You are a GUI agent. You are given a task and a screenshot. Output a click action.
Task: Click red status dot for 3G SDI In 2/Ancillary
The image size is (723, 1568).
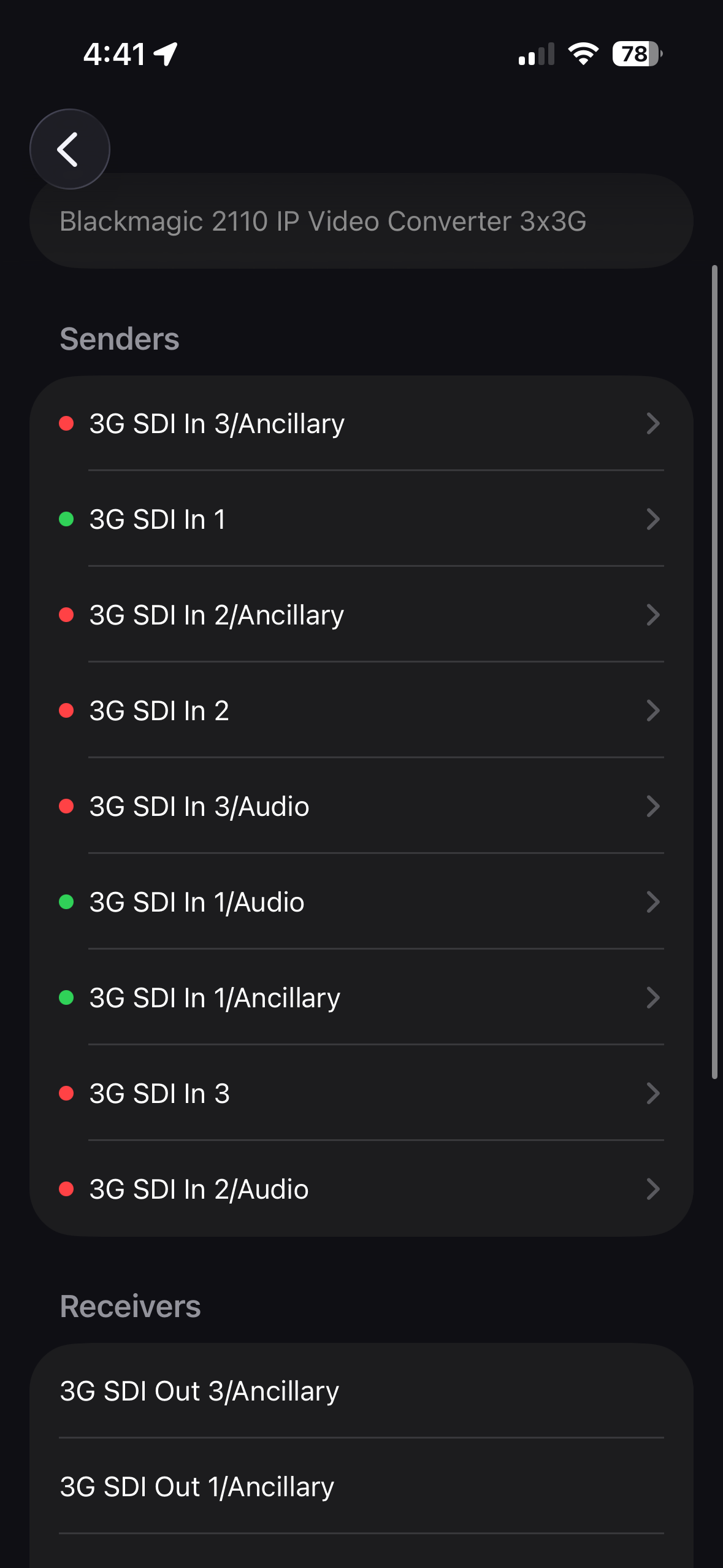(66, 615)
